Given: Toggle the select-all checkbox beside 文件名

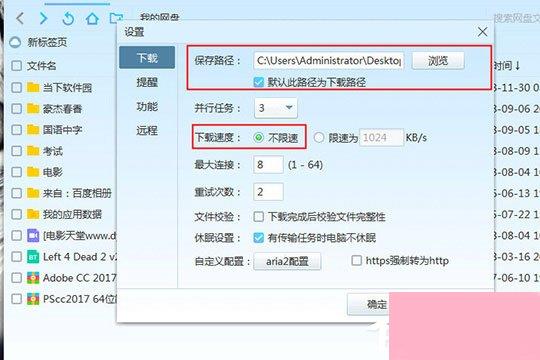Looking at the screenshot, I should (x=16, y=65).
